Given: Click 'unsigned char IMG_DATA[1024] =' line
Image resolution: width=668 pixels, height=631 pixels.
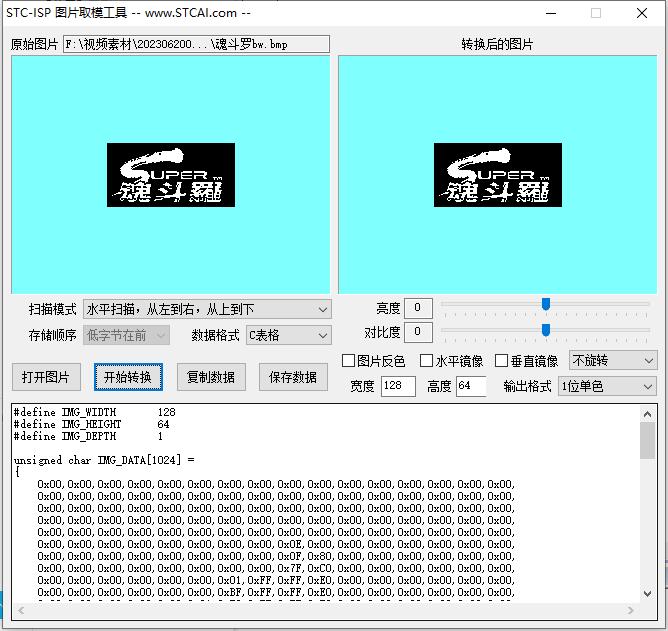Looking at the screenshot, I should [104, 460].
